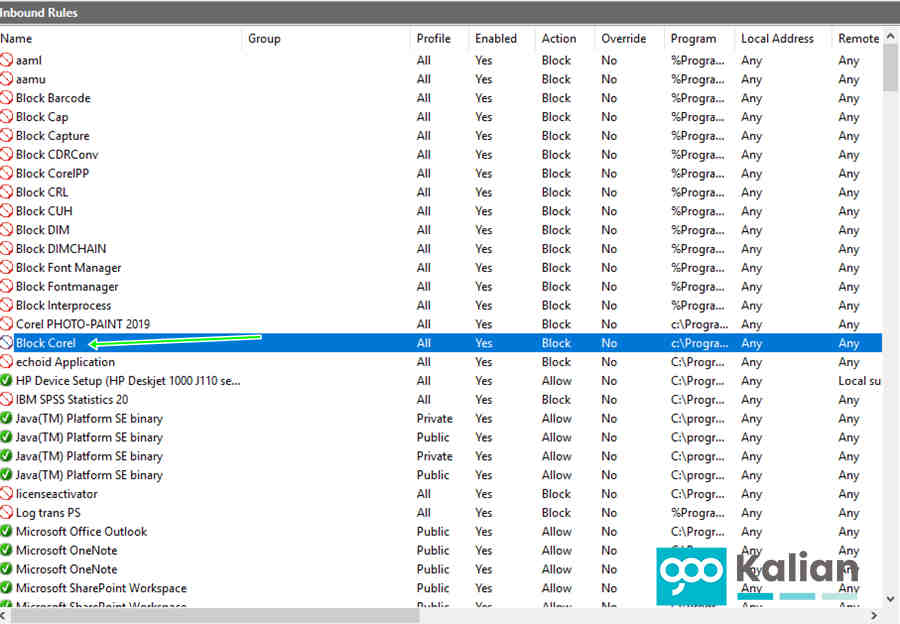Sort rules by Program column header

click(x=693, y=38)
